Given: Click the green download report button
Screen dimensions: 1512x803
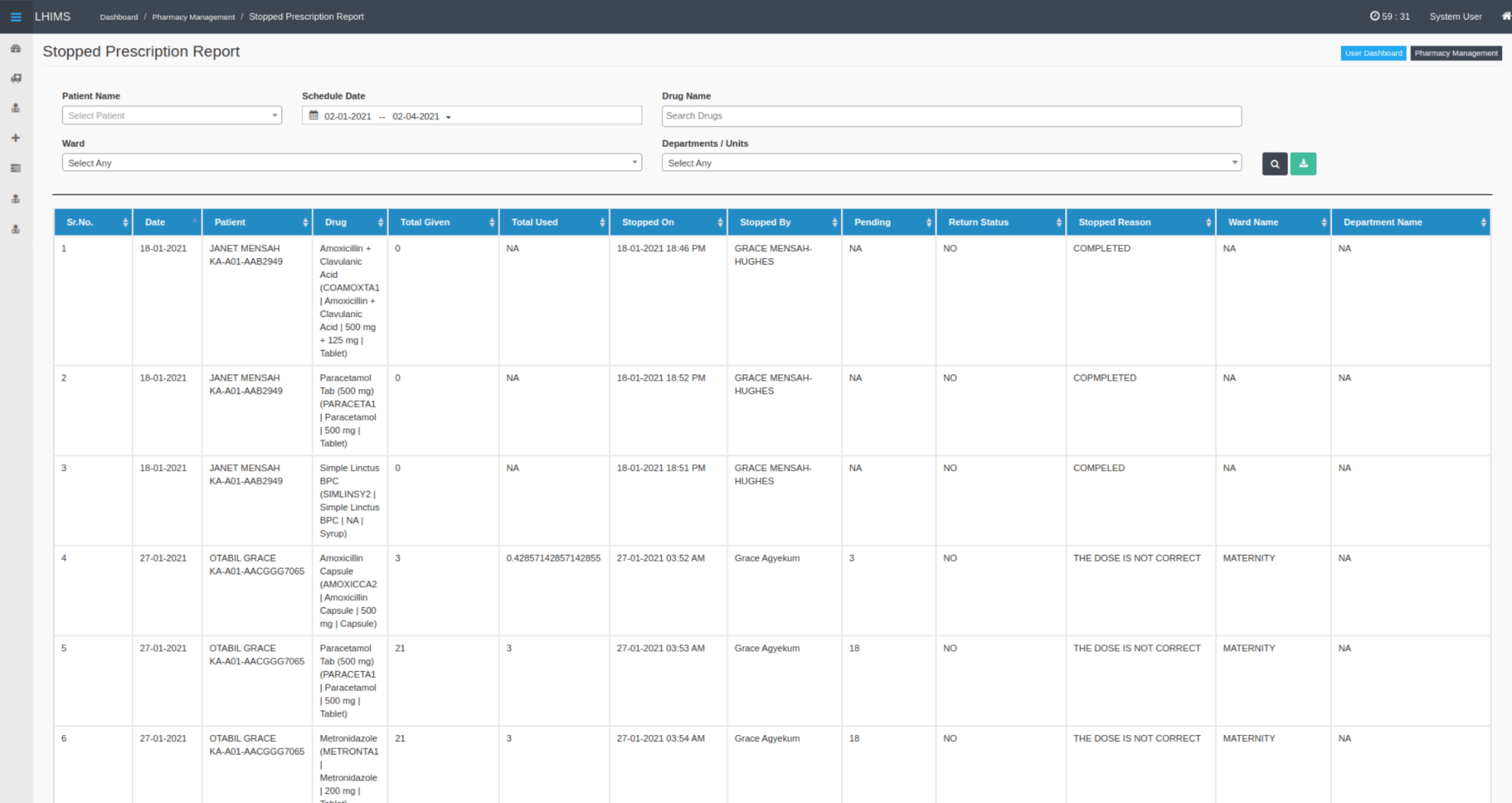Looking at the screenshot, I should [x=1303, y=163].
